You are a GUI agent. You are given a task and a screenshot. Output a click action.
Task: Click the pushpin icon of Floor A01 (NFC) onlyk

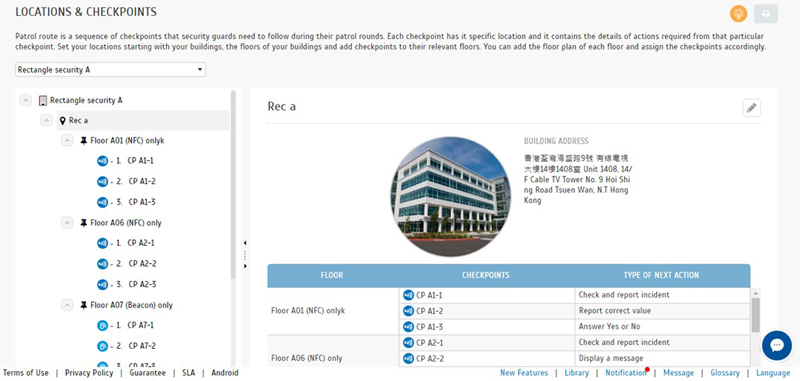tap(84, 141)
